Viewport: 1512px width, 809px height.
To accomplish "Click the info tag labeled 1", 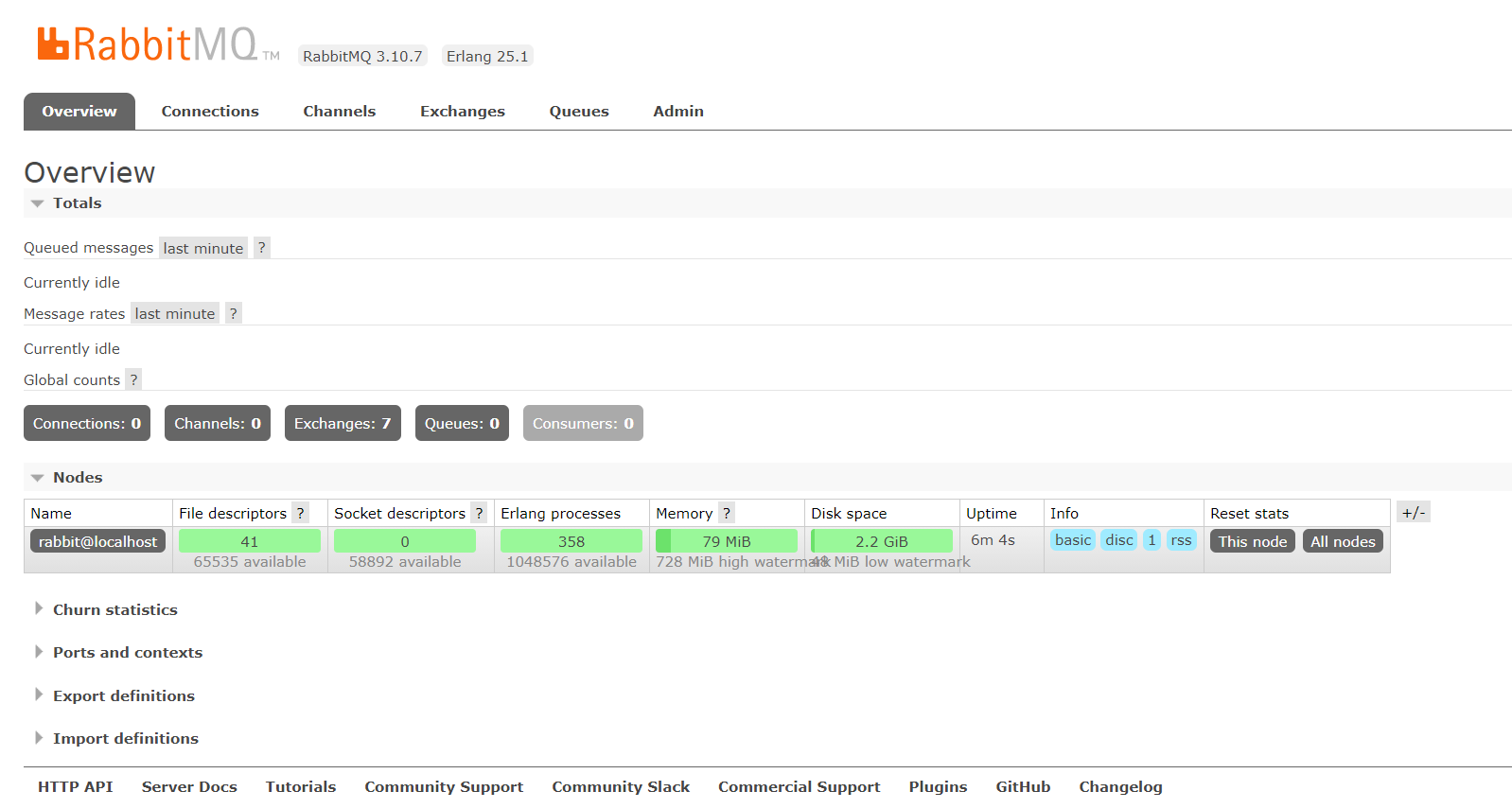I will tap(1152, 539).
